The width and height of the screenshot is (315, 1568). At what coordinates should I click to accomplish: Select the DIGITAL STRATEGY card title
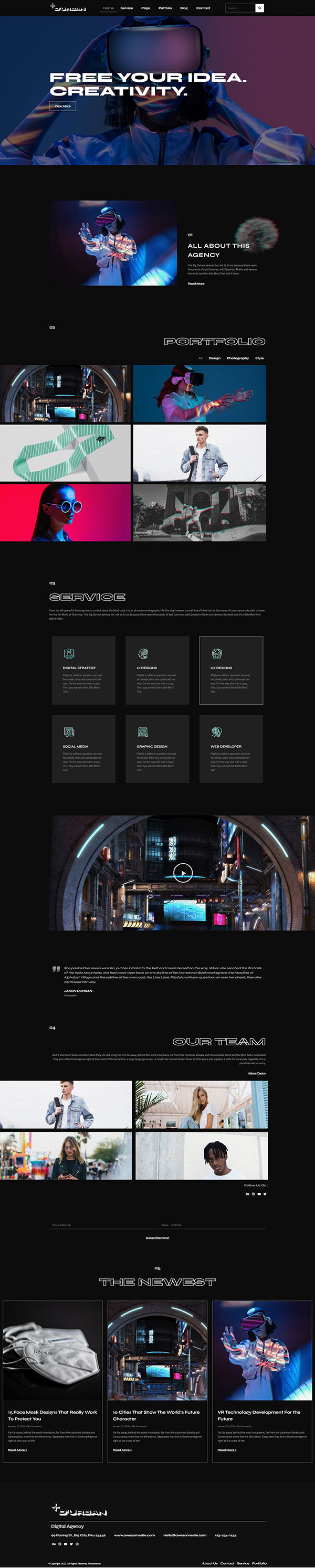click(79, 668)
